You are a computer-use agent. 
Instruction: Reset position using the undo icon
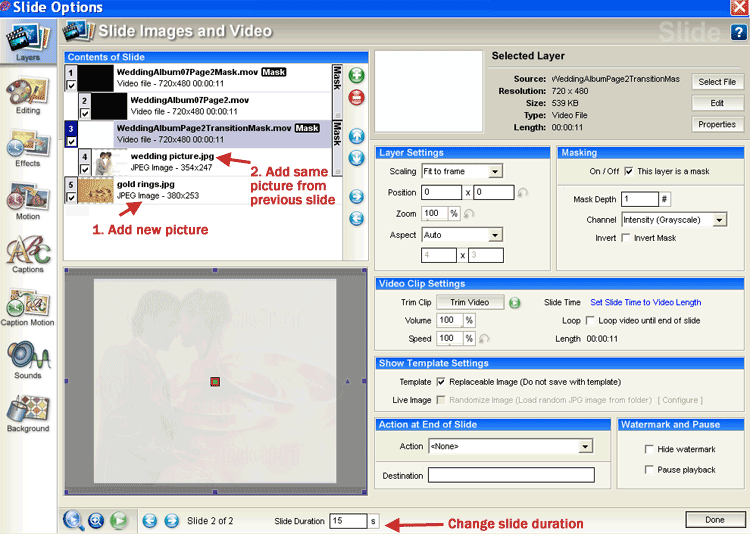(x=523, y=192)
